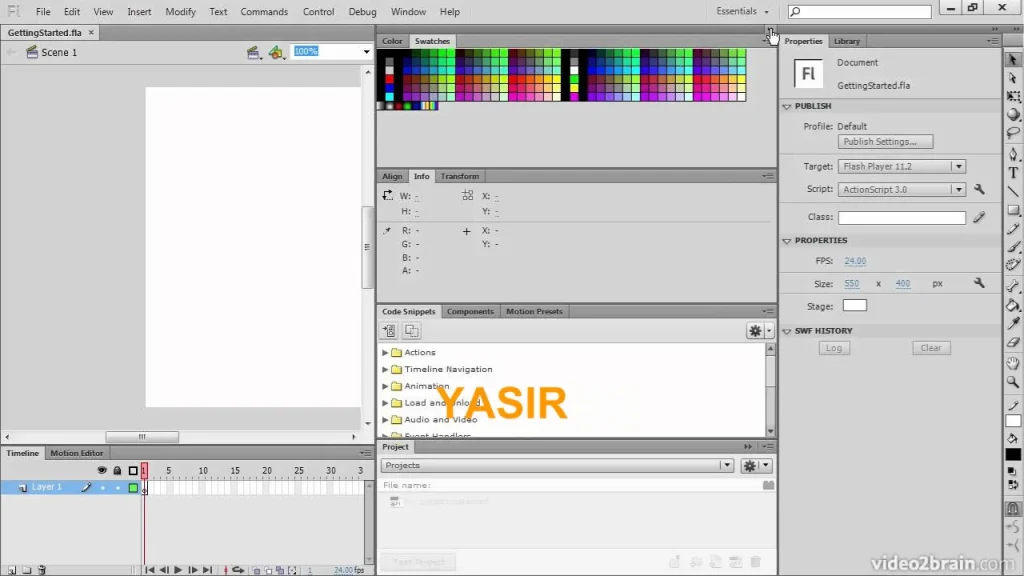Select the Brush tool
Viewport: 1024px width, 576px height.
(1013, 247)
